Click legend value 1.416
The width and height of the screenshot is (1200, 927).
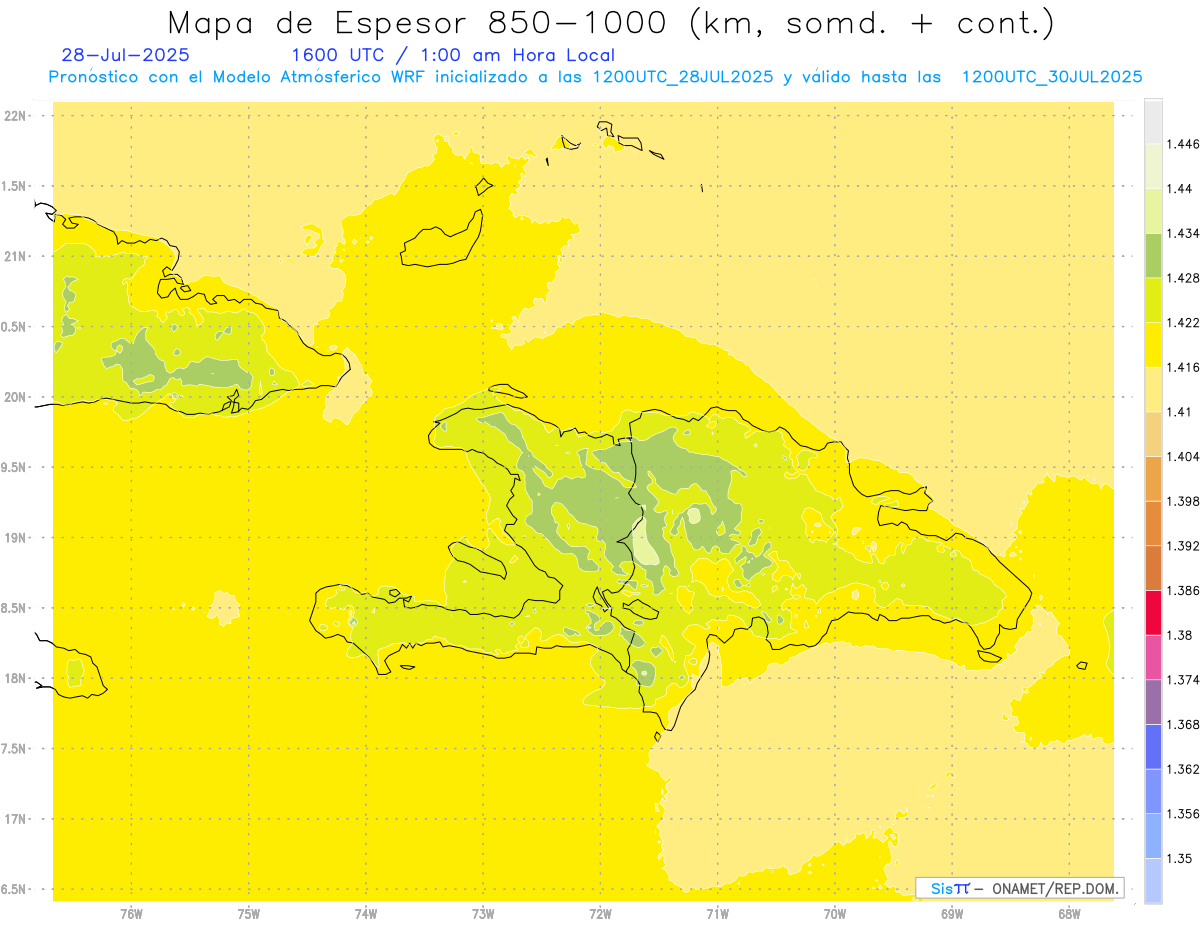[x=1185, y=367]
